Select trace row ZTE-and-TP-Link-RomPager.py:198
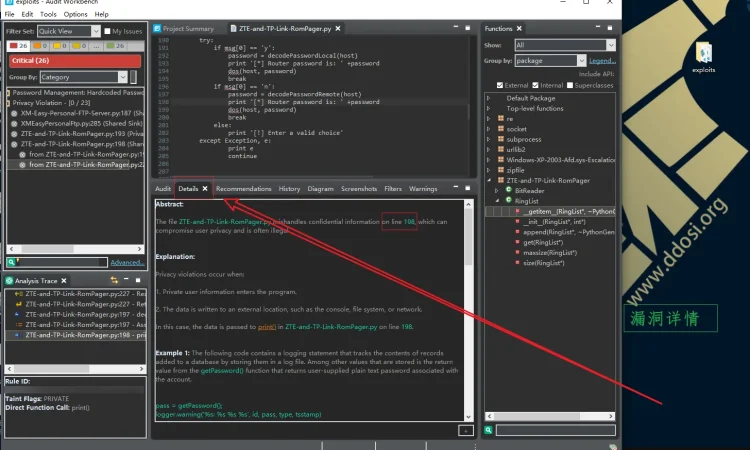Screen dimensions: 750x450 click(x=76, y=335)
